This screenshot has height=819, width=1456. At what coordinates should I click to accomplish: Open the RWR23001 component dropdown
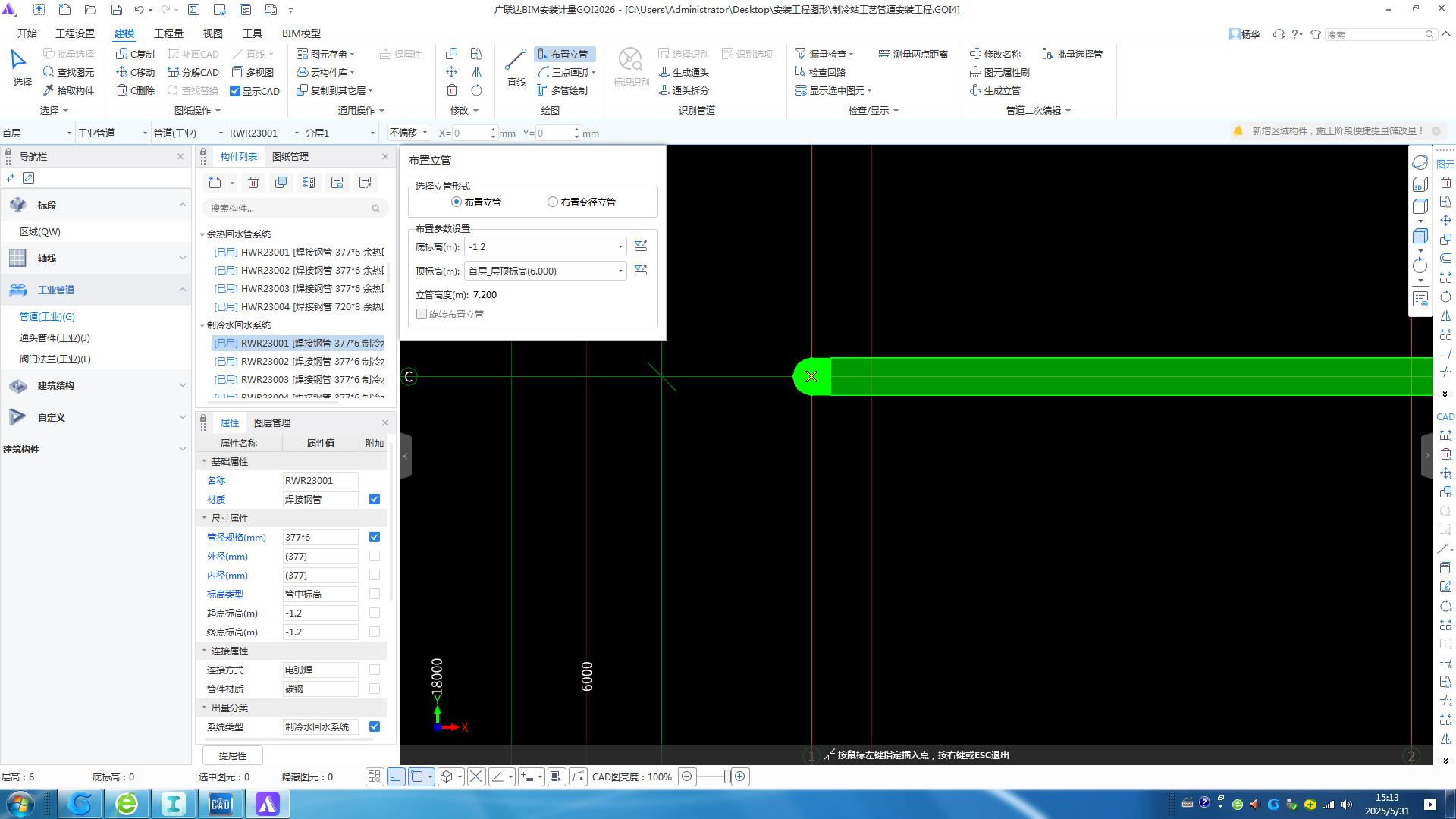(265, 133)
